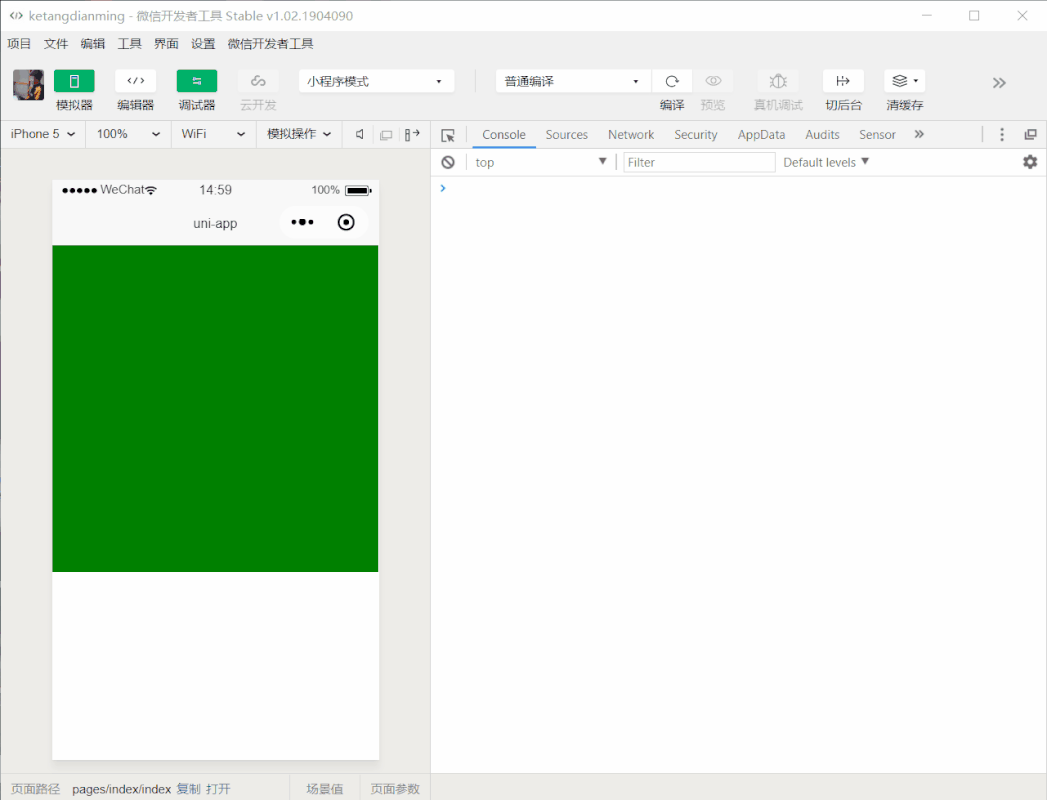The width and height of the screenshot is (1047, 800).
Task: Open mini program three-dot capsule menu
Action: click(302, 222)
